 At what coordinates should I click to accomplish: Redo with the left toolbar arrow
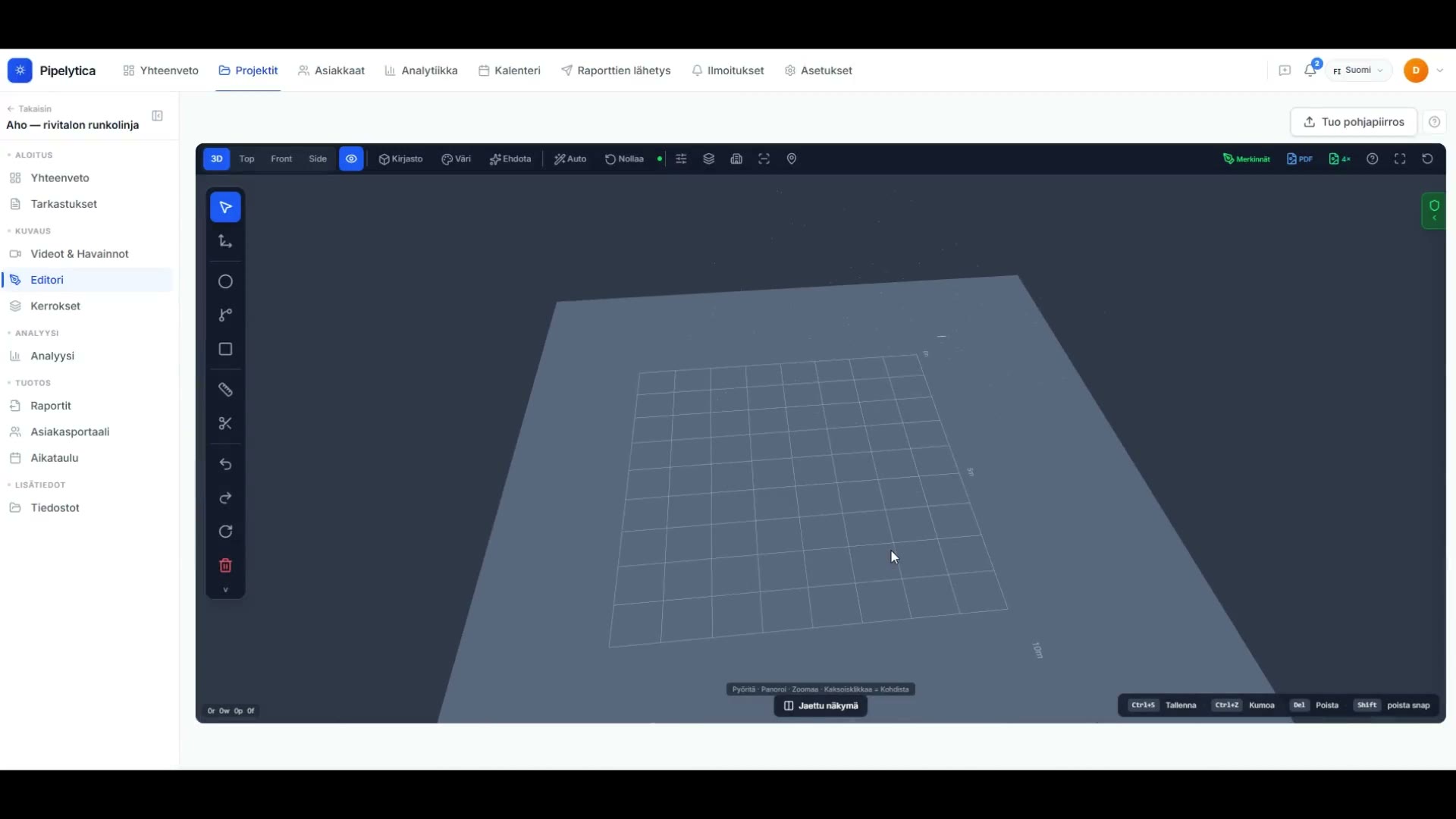pos(225,498)
